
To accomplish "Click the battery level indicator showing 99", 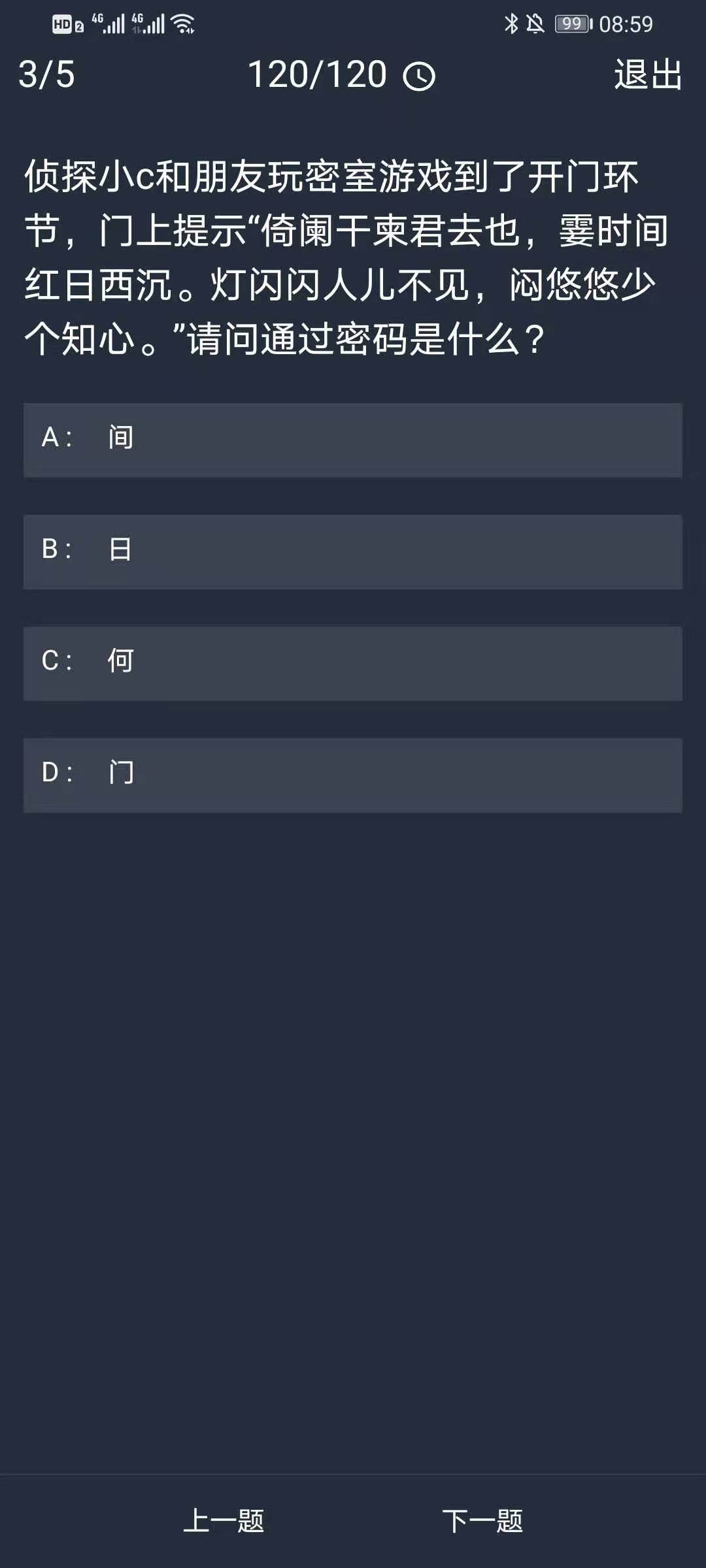I will pos(573,24).
